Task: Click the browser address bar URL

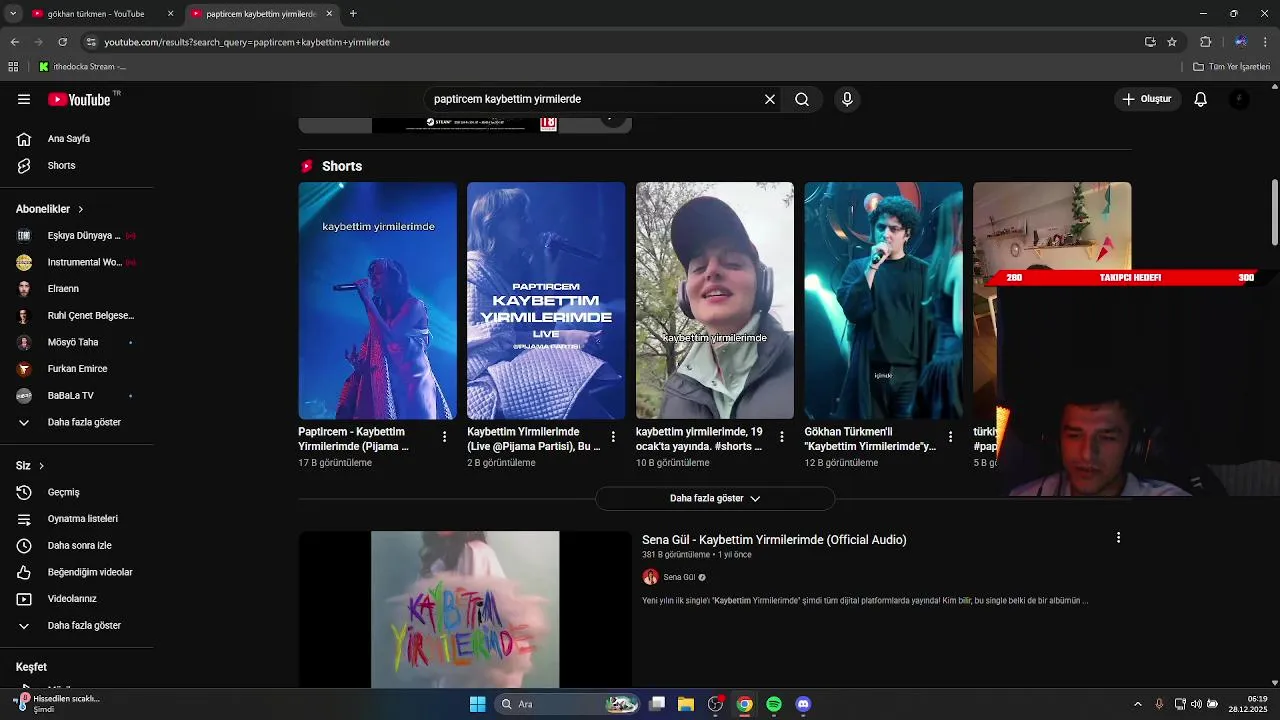Action: tap(247, 42)
